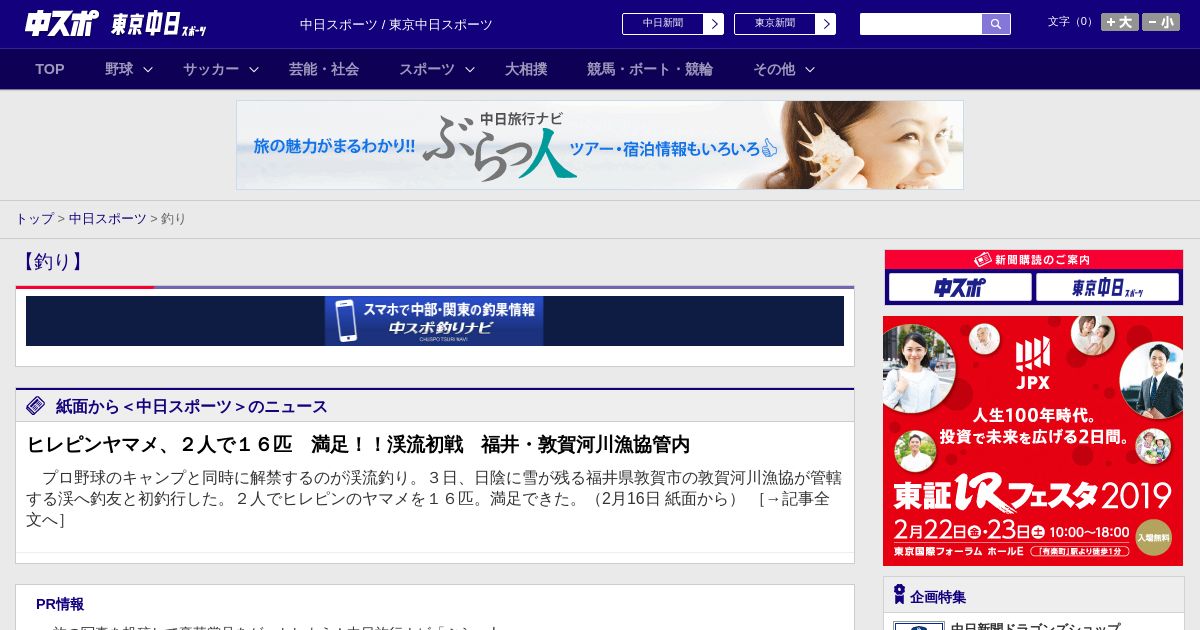Open the 中スポ釣りナビ smartphone banner
The width and height of the screenshot is (1200, 630).
434,321
